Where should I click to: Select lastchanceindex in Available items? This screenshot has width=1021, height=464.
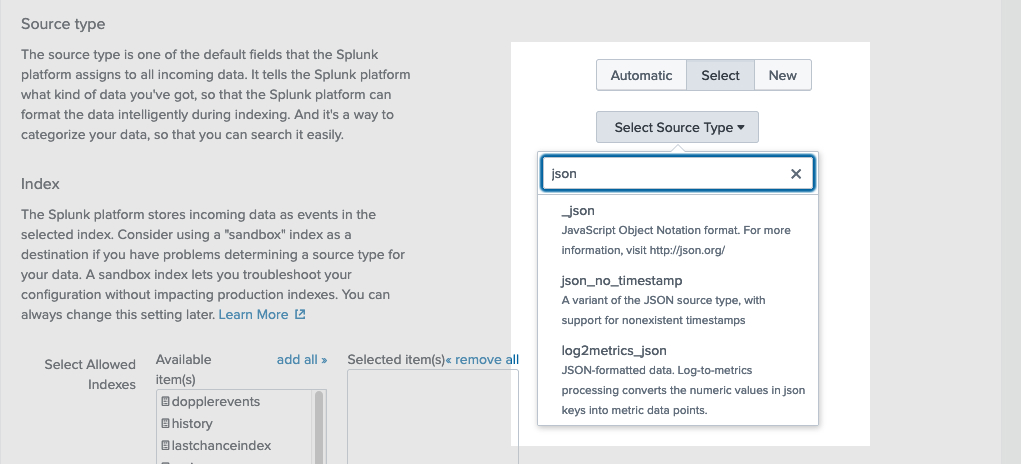click(x=221, y=446)
